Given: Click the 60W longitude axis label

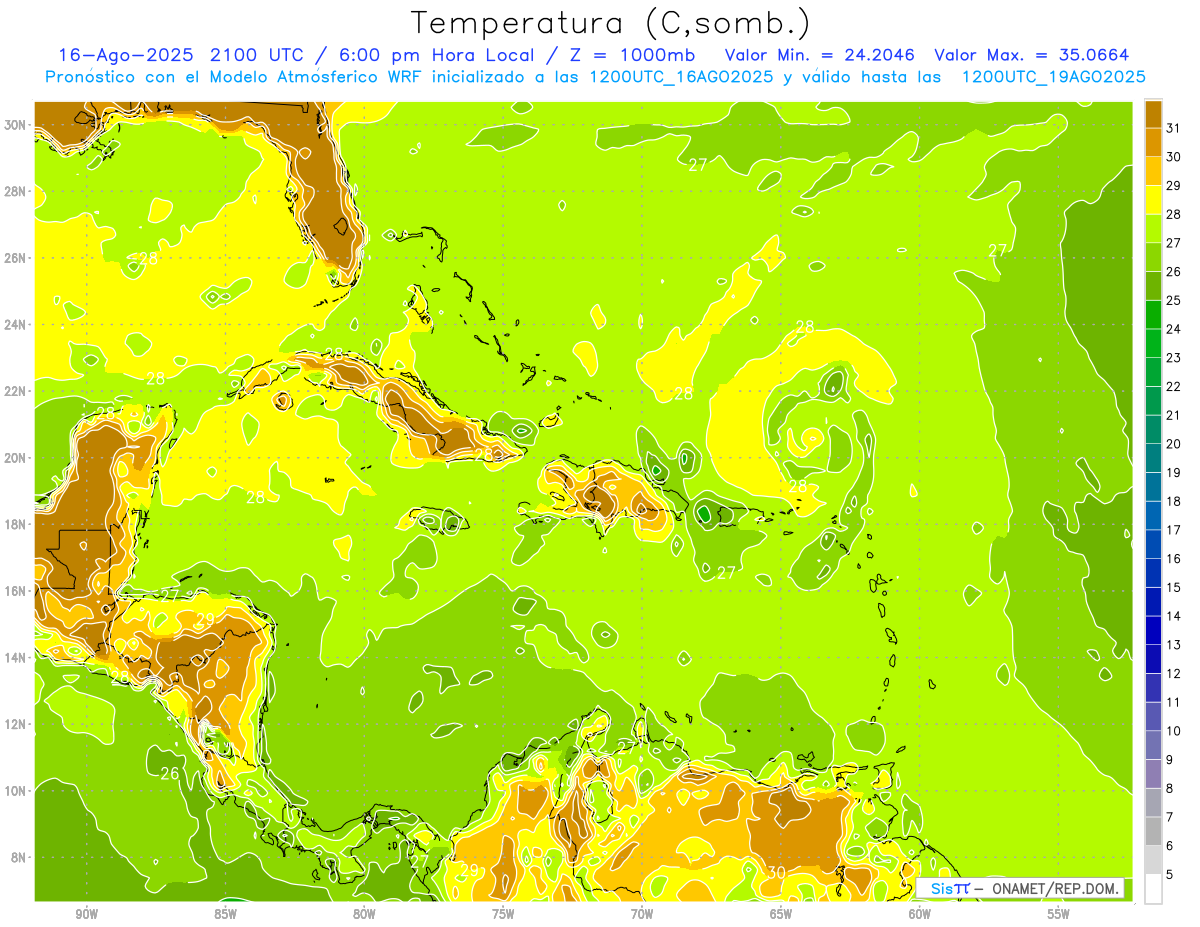Looking at the screenshot, I should pos(920,913).
